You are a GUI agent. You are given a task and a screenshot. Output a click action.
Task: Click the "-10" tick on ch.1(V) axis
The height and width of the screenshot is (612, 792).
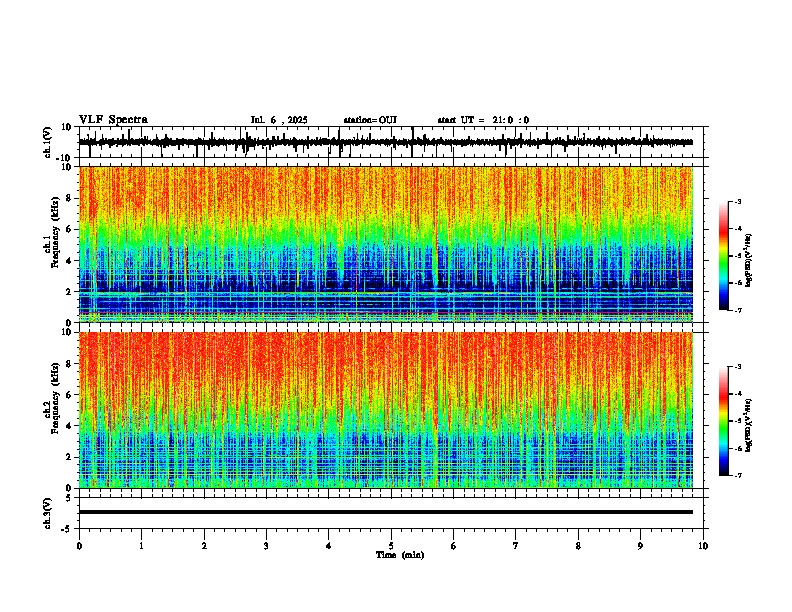(x=64, y=158)
